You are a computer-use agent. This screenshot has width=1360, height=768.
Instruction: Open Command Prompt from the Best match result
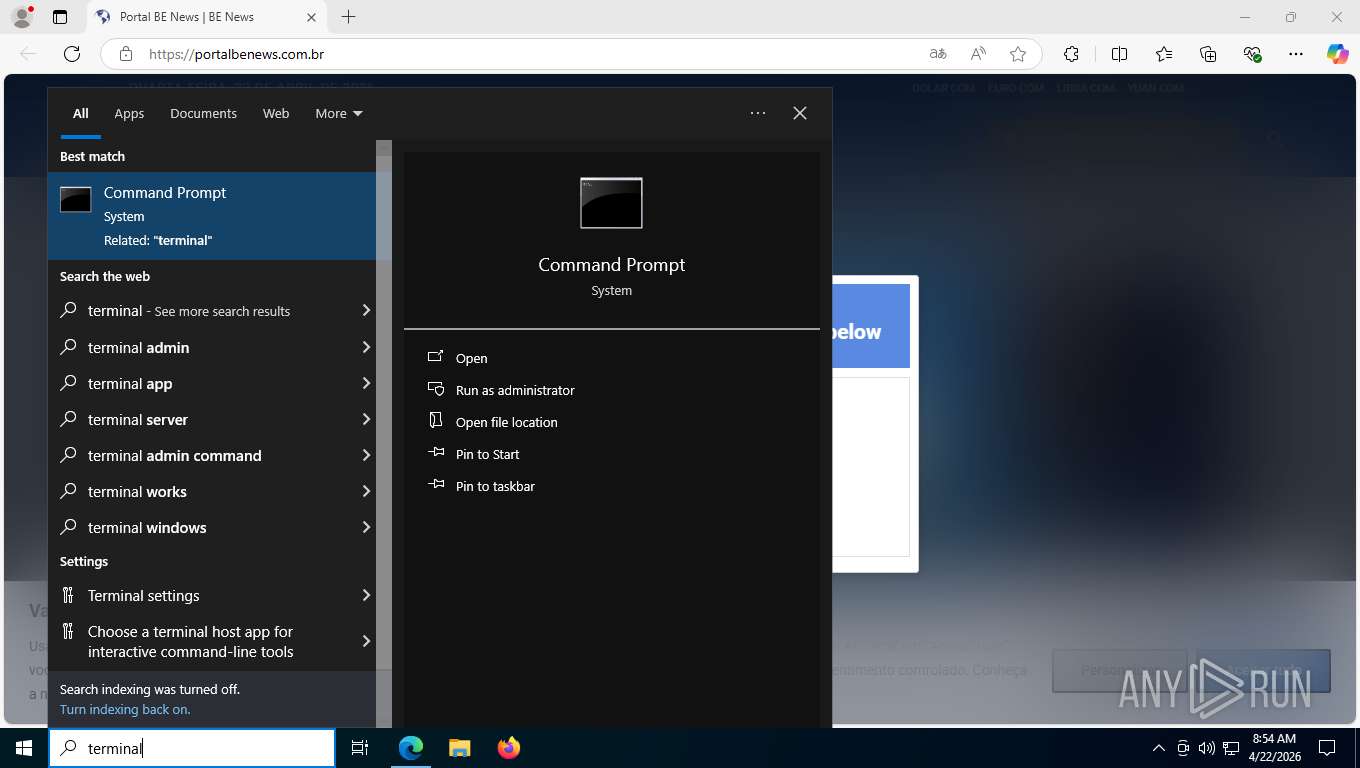tap(212, 216)
